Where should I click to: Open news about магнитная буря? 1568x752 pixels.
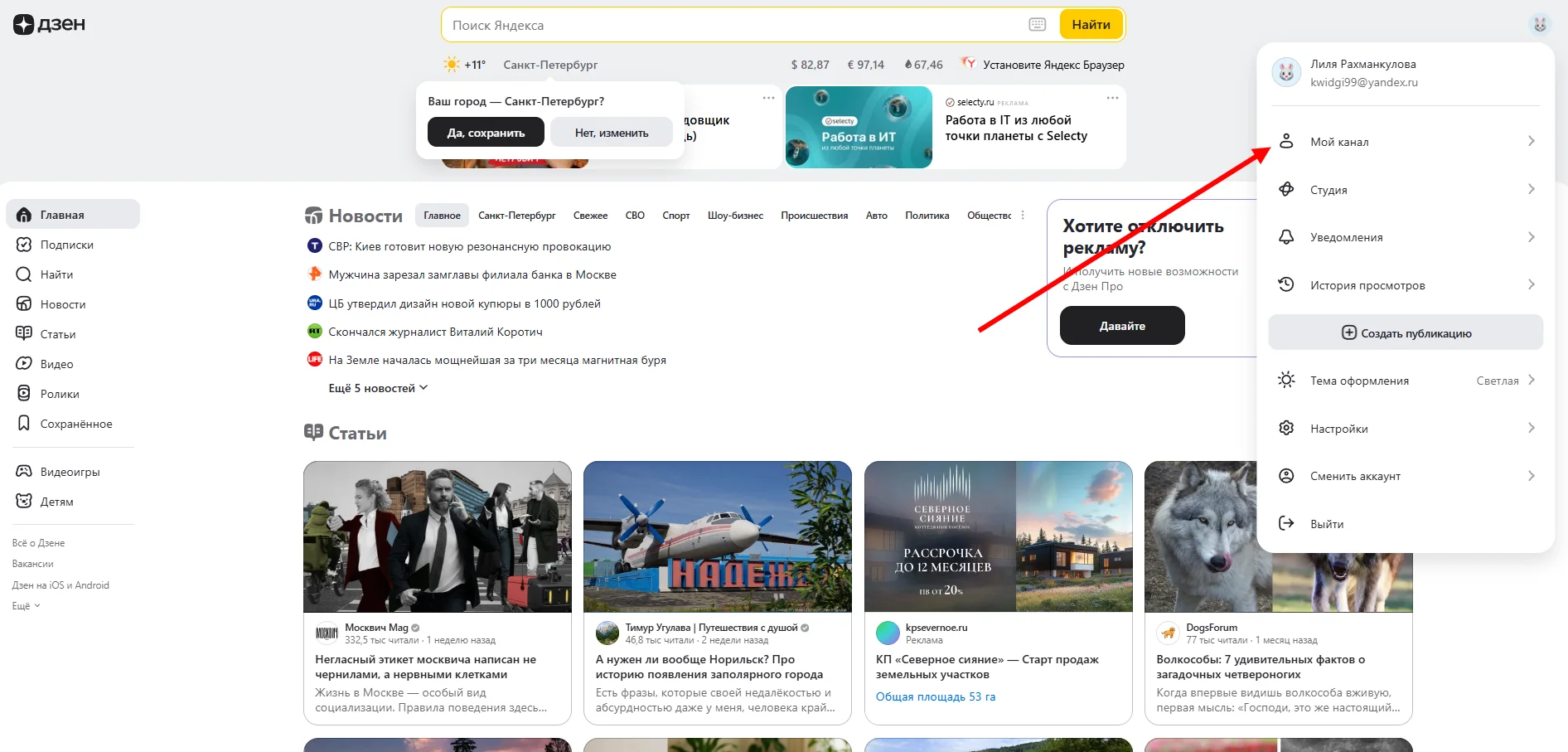[x=497, y=360]
